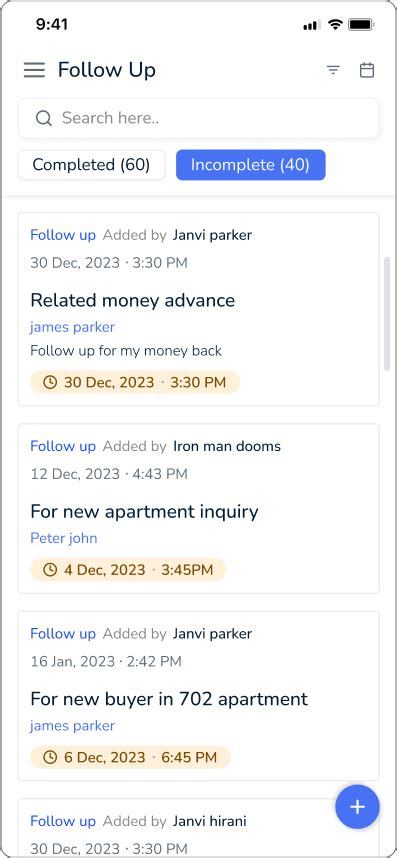Select the Incomplete (40) tab
This screenshot has height=858, width=397.
point(250,165)
